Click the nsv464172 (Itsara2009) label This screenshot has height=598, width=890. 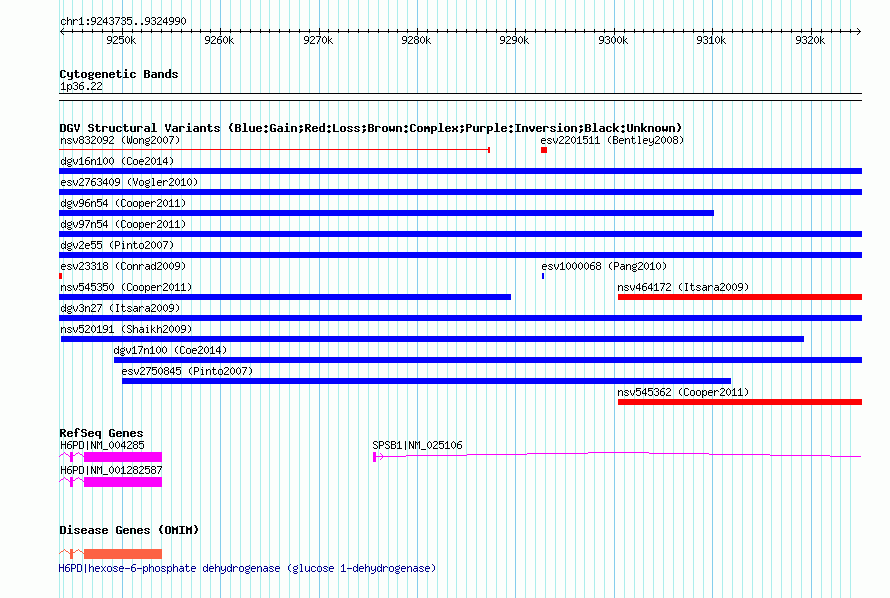click(683, 287)
